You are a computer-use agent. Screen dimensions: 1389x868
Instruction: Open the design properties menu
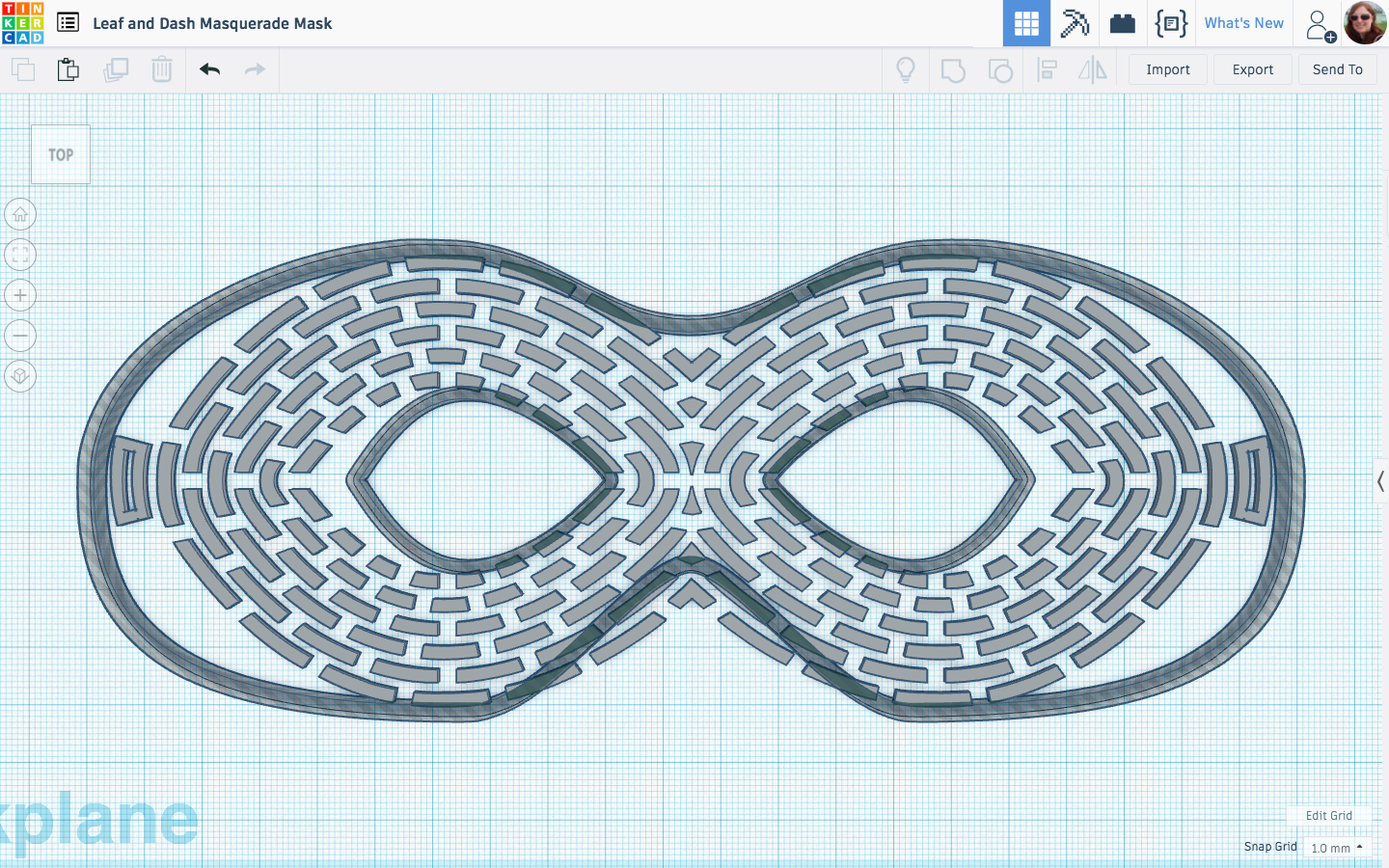point(67,22)
